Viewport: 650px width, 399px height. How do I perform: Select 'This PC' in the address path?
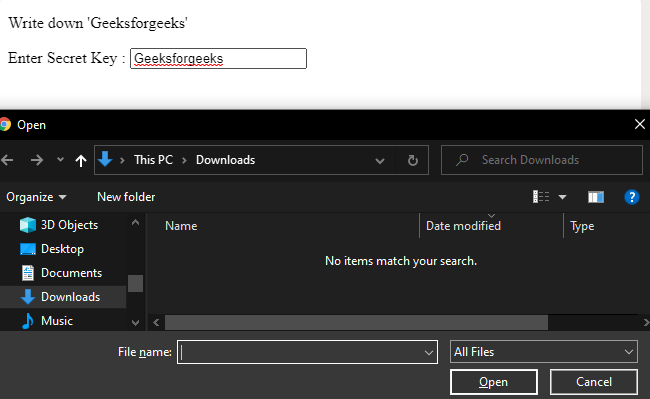click(153, 160)
